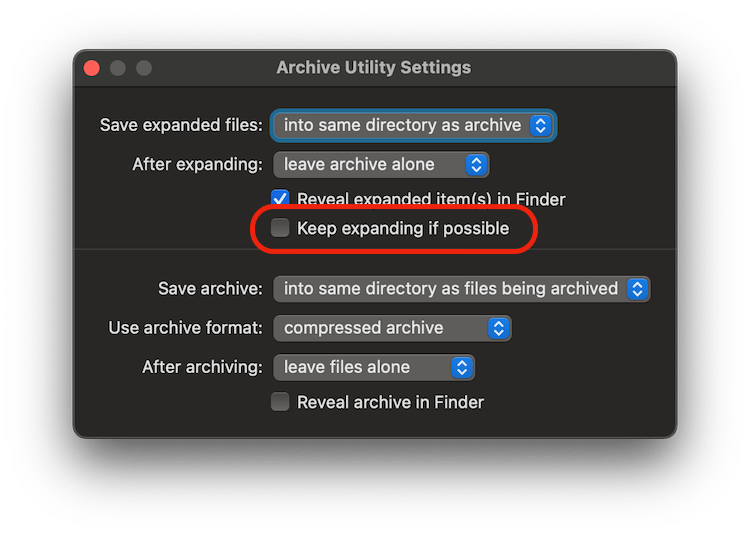Click the chevron arrows on 'compressed archive'
This screenshot has width=750, height=535.
(x=497, y=327)
